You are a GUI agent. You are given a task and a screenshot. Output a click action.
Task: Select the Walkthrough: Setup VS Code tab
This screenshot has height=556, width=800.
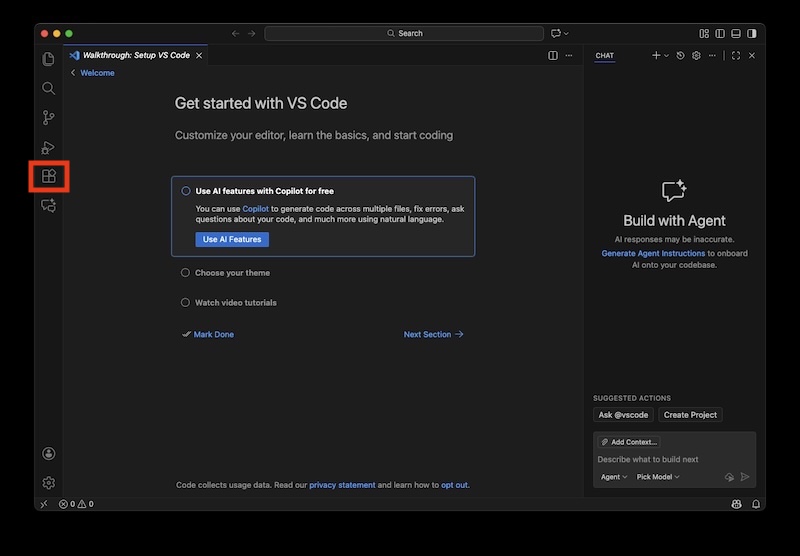[136, 55]
